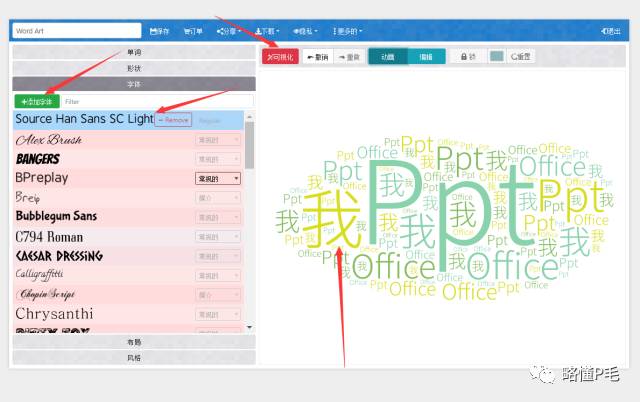Select the Chrysanthi font row
Screen dimensions: 640x402
click(x=128, y=314)
